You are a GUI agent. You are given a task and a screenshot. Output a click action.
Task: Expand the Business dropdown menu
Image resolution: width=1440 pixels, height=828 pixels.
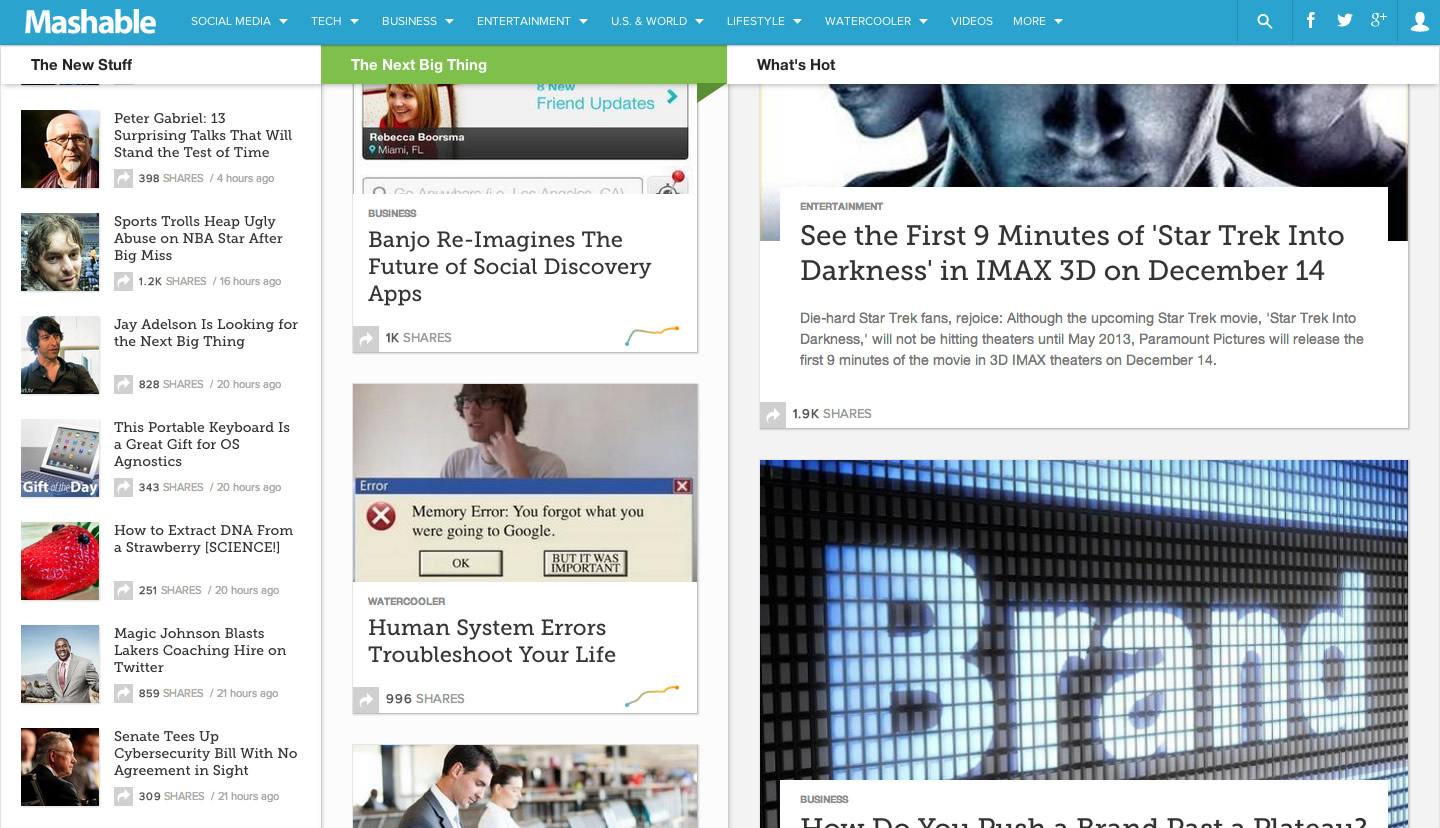tap(418, 21)
